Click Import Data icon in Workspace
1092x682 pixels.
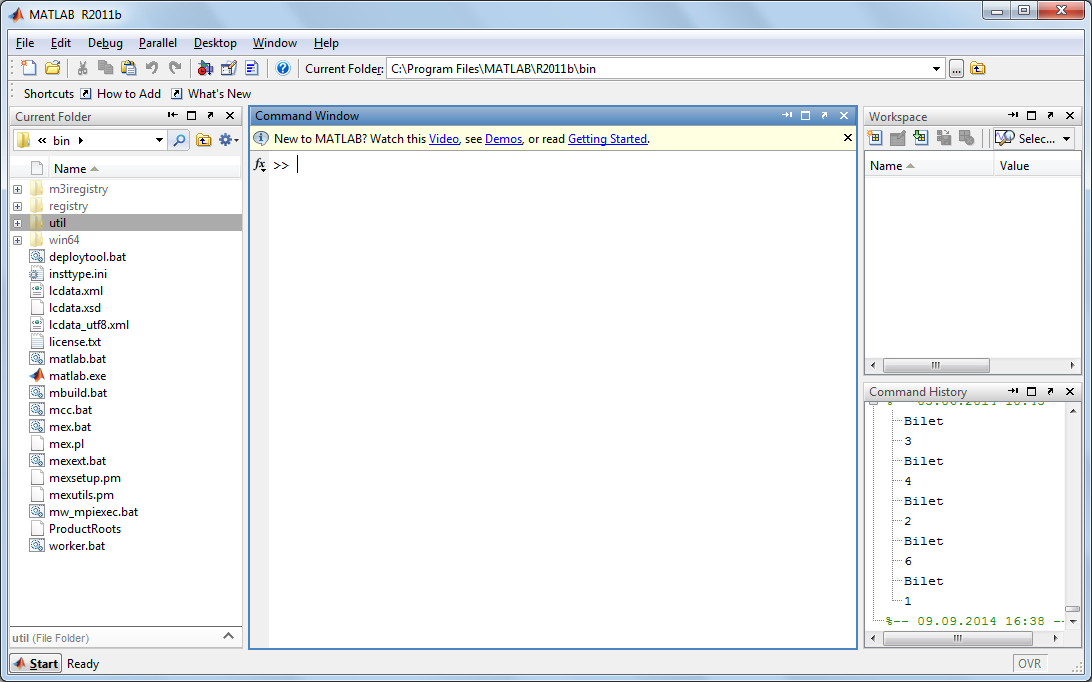coord(921,138)
